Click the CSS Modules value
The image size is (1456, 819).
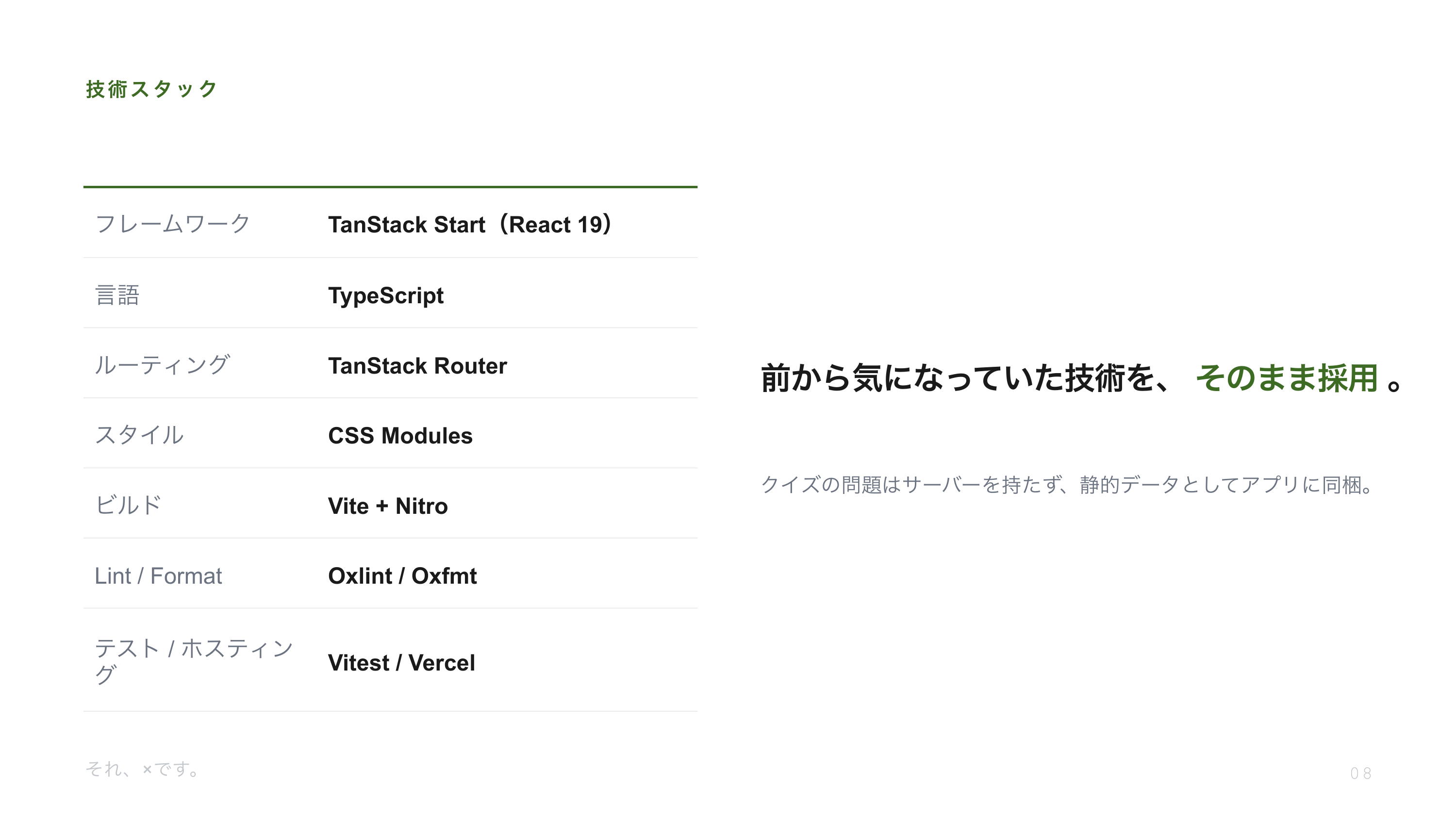[x=400, y=436]
